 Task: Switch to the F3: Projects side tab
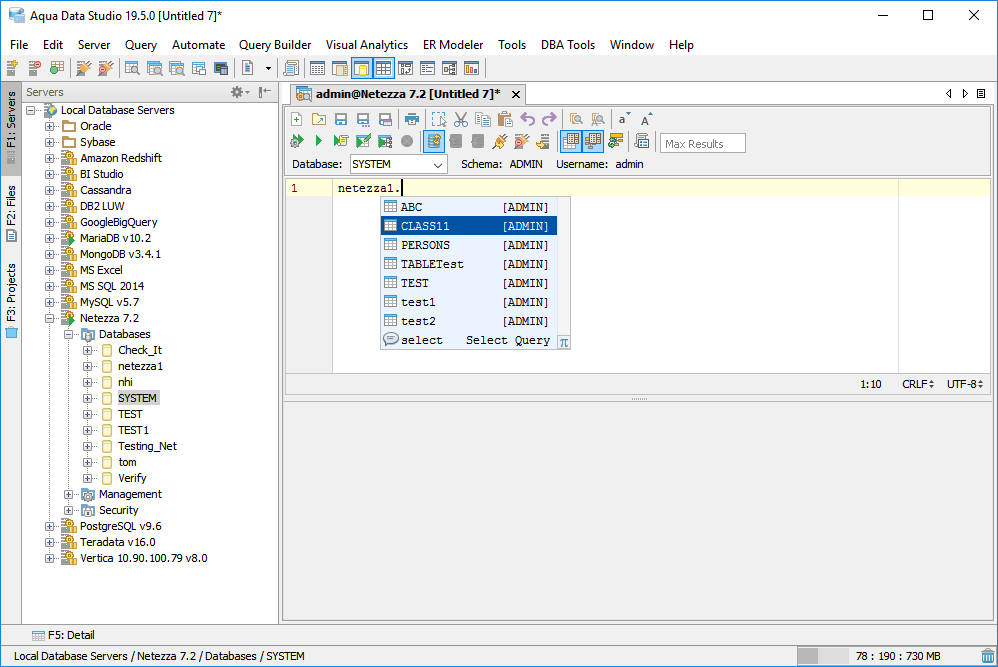point(11,300)
